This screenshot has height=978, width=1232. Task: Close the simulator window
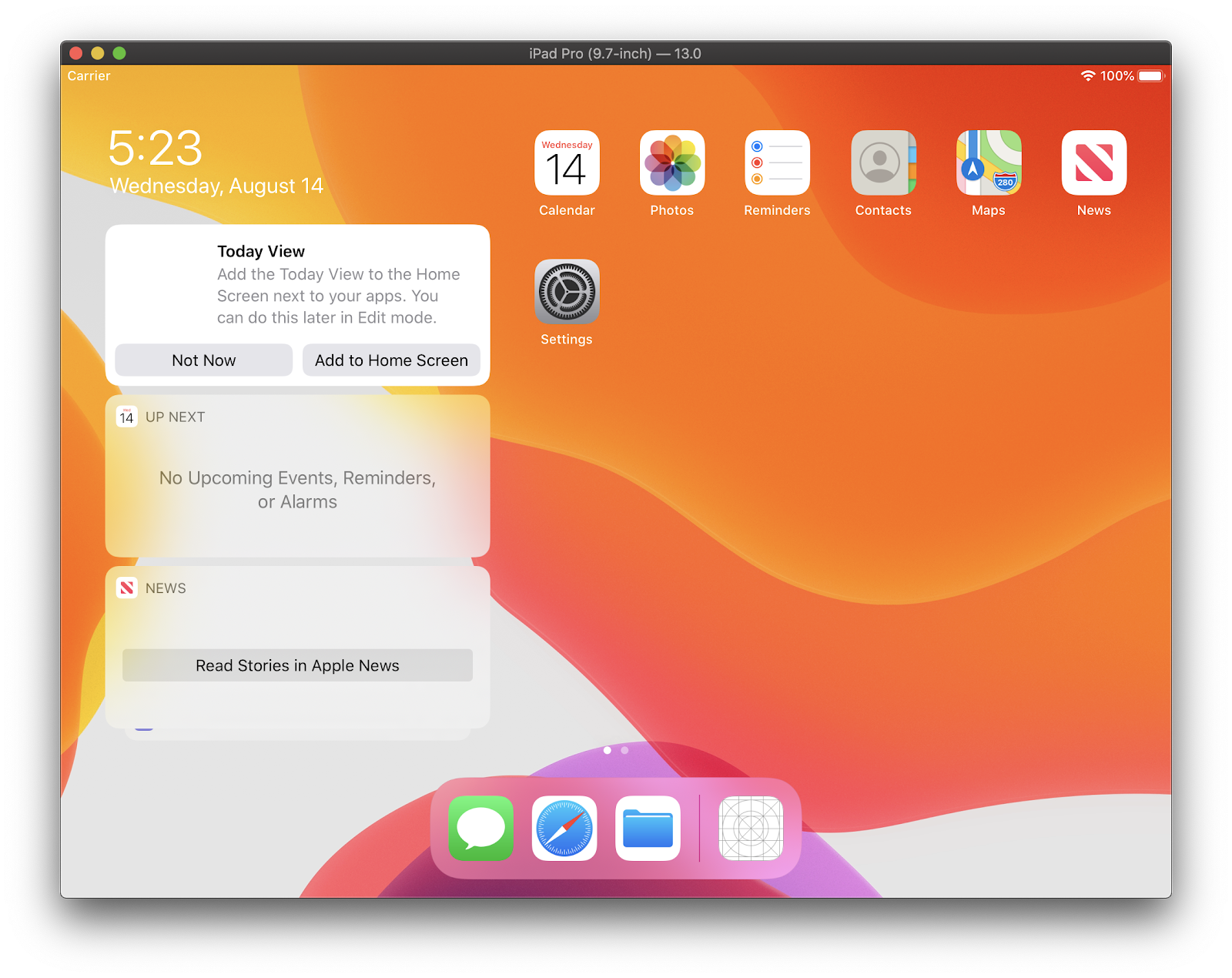[75, 53]
